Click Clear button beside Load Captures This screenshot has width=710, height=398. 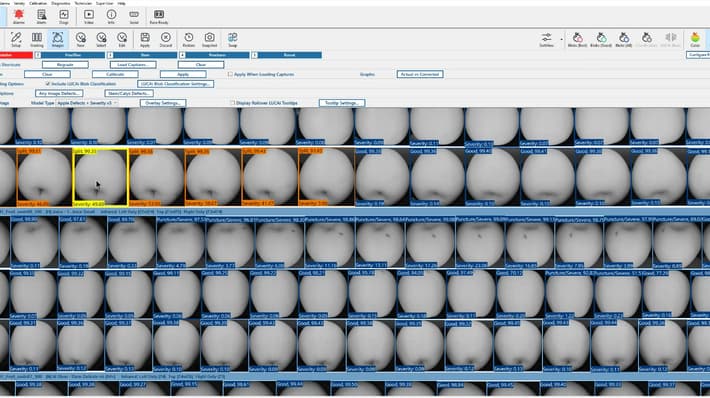[201, 65]
